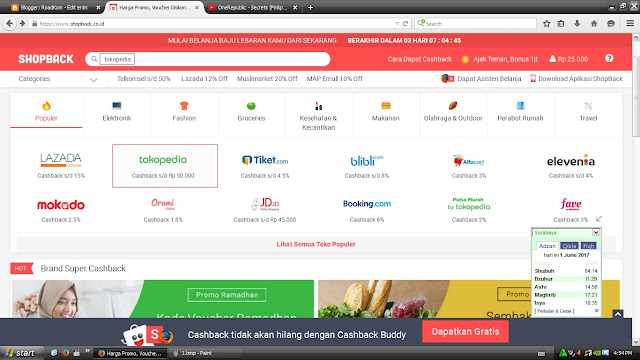Screen dimensions: 640x360
Task: Expand the Categories dropdown
Action: pos(58,79)
